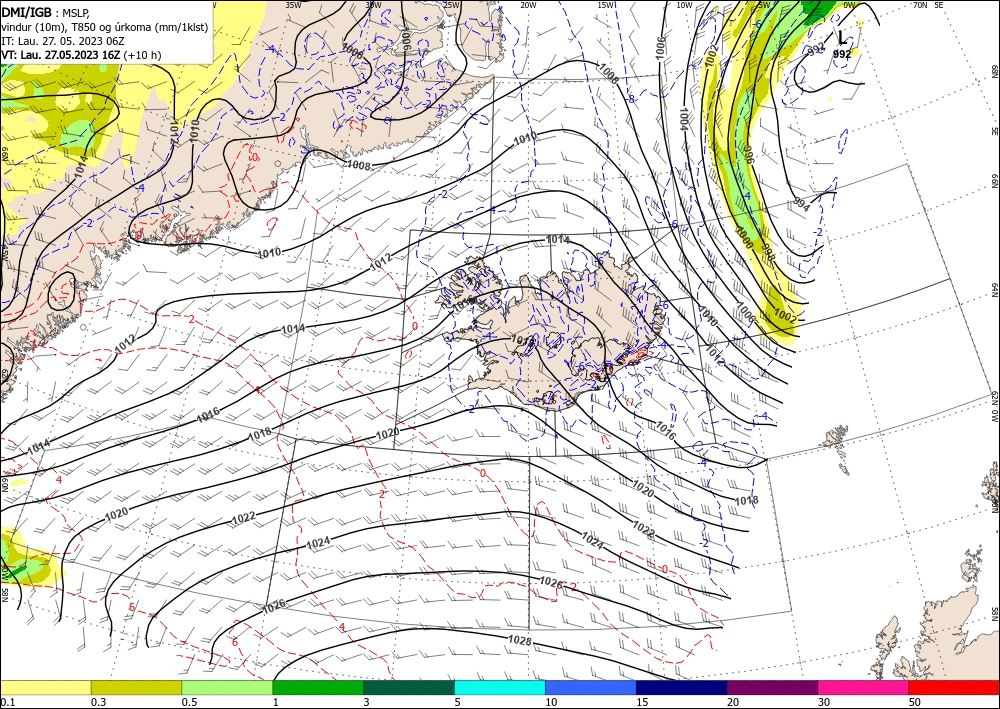Pick the cyan 5–10 mm legend swatch
This screenshot has height=709, width=1000.
tap(499, 687)
